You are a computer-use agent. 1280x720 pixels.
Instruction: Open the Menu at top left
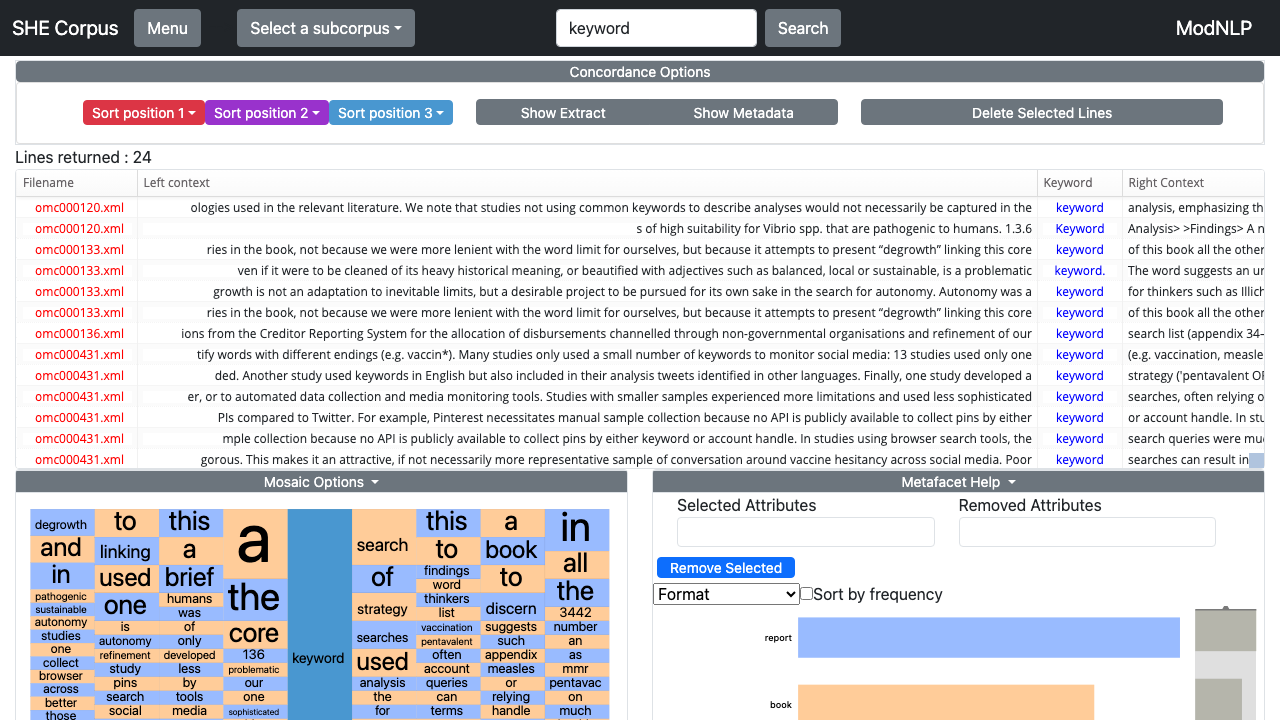pyautogui.click(x=166, y=27)
